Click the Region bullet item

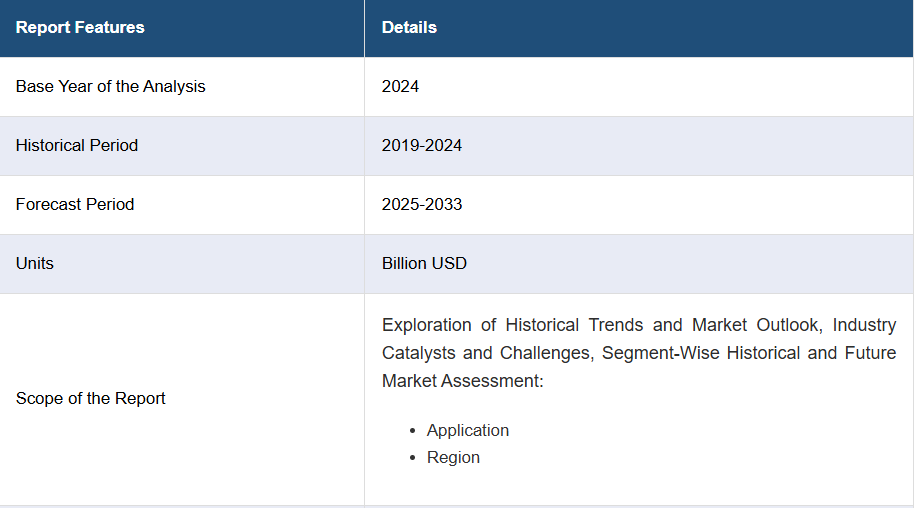[x=453, y=457]
